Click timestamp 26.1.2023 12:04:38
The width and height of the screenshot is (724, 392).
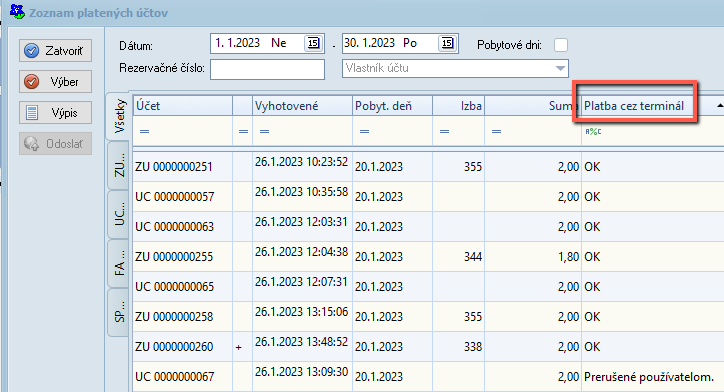301,252
